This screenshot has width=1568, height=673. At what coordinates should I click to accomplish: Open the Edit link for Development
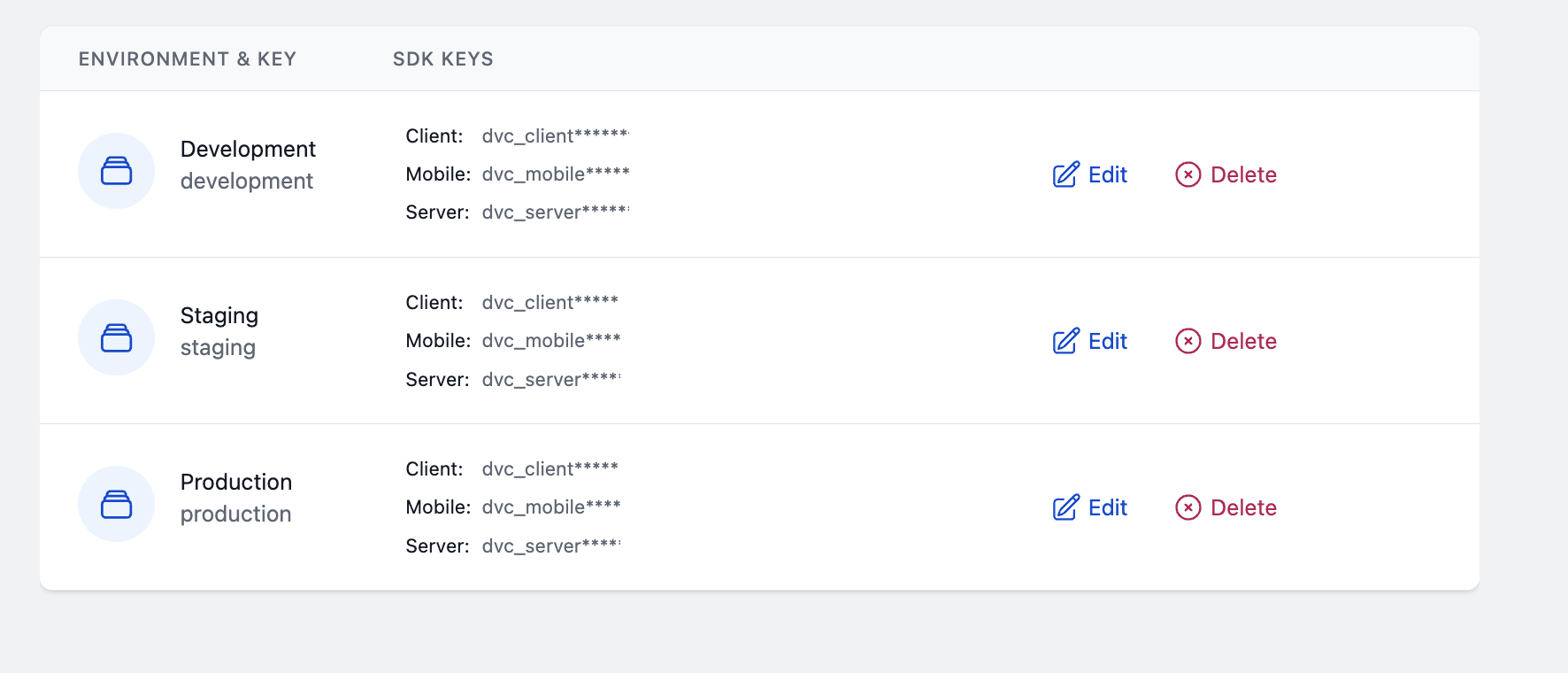click(1107, 174)
